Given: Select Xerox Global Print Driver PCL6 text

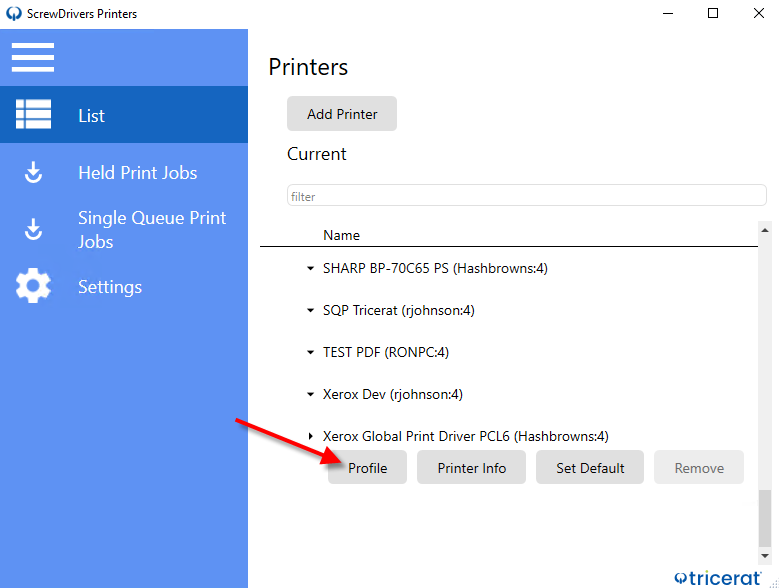Looking at the screenshot, I should [466, 436].
